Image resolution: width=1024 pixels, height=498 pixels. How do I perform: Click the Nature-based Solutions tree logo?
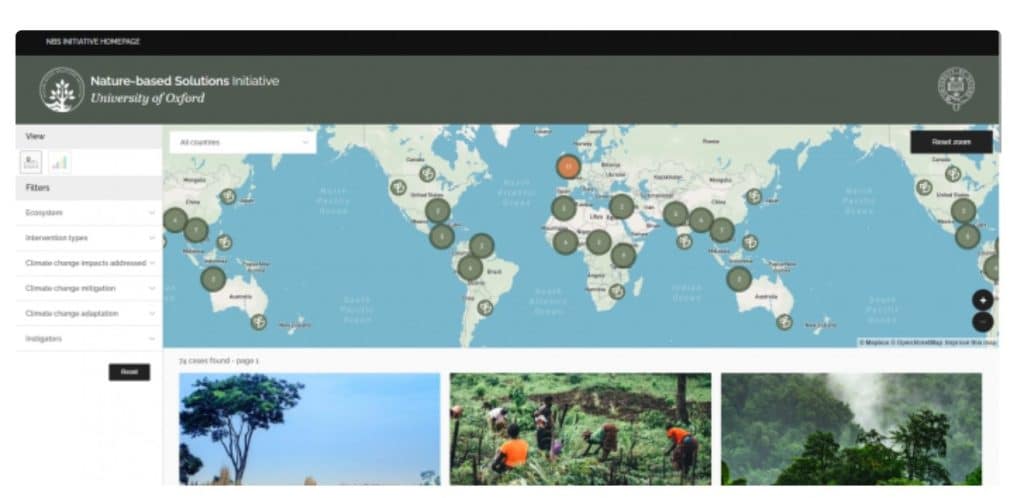[62, 89]
